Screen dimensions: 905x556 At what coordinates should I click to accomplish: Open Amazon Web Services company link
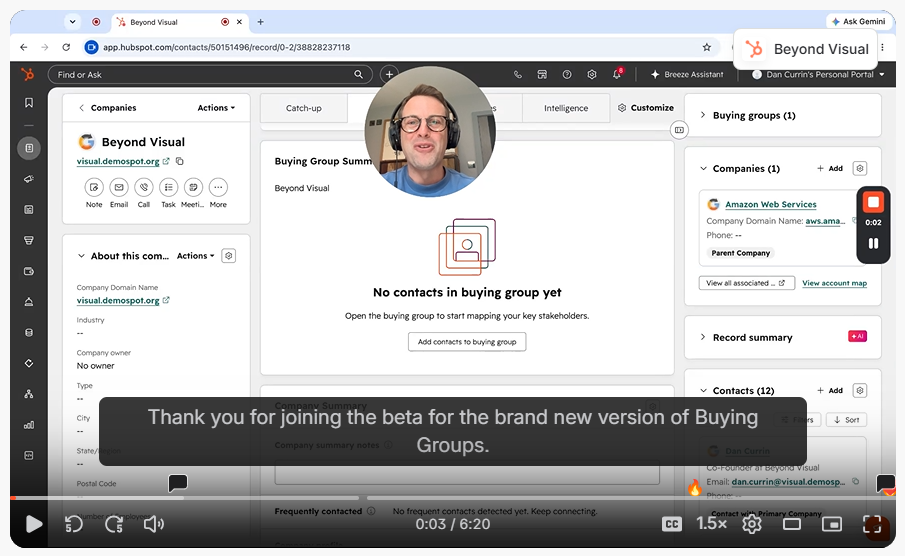(771, 204)
